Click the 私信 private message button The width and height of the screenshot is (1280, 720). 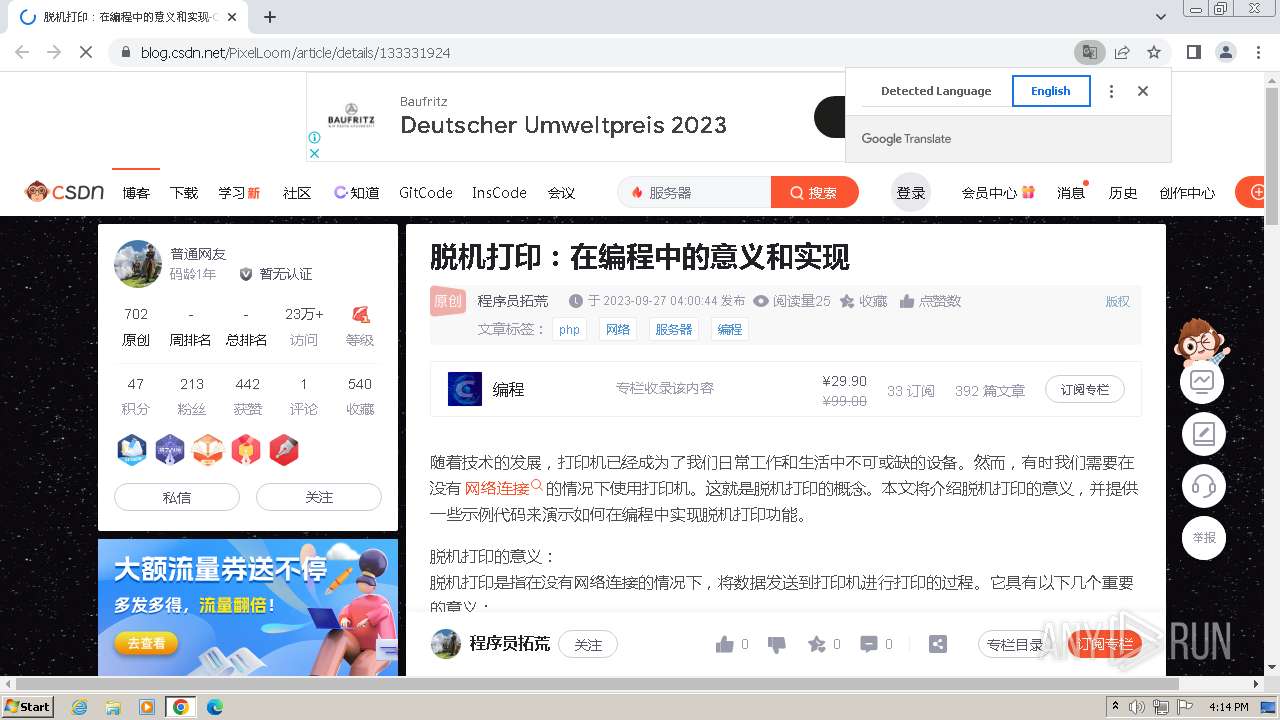tap(177, 497)
